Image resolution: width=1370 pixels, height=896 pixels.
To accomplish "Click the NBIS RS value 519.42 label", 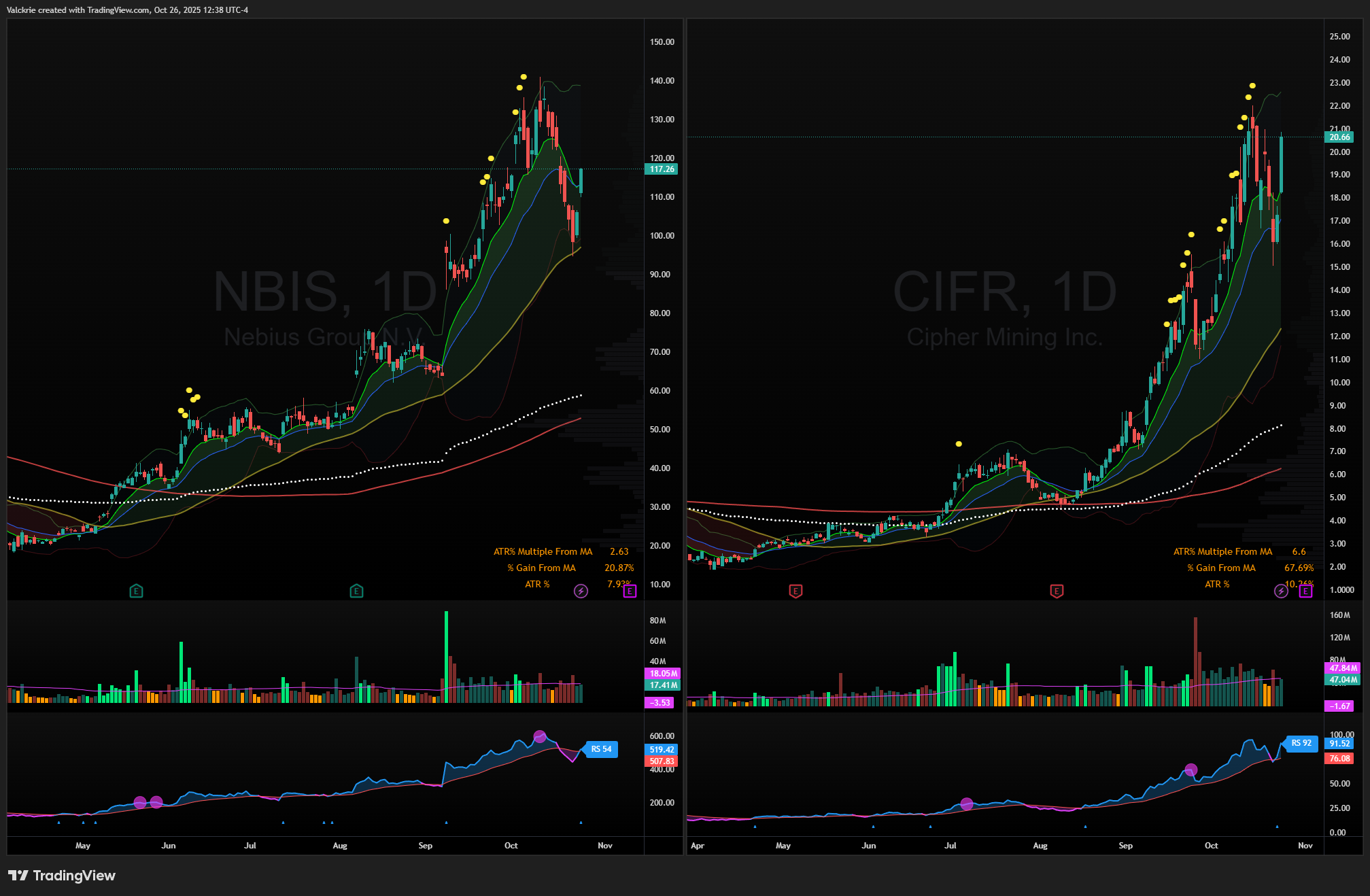I will pyautogui.click(x=662, y=750).
